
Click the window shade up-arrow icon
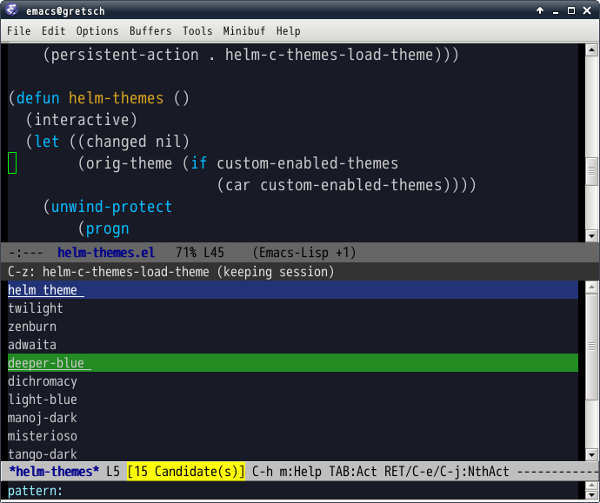coord(540,10)
